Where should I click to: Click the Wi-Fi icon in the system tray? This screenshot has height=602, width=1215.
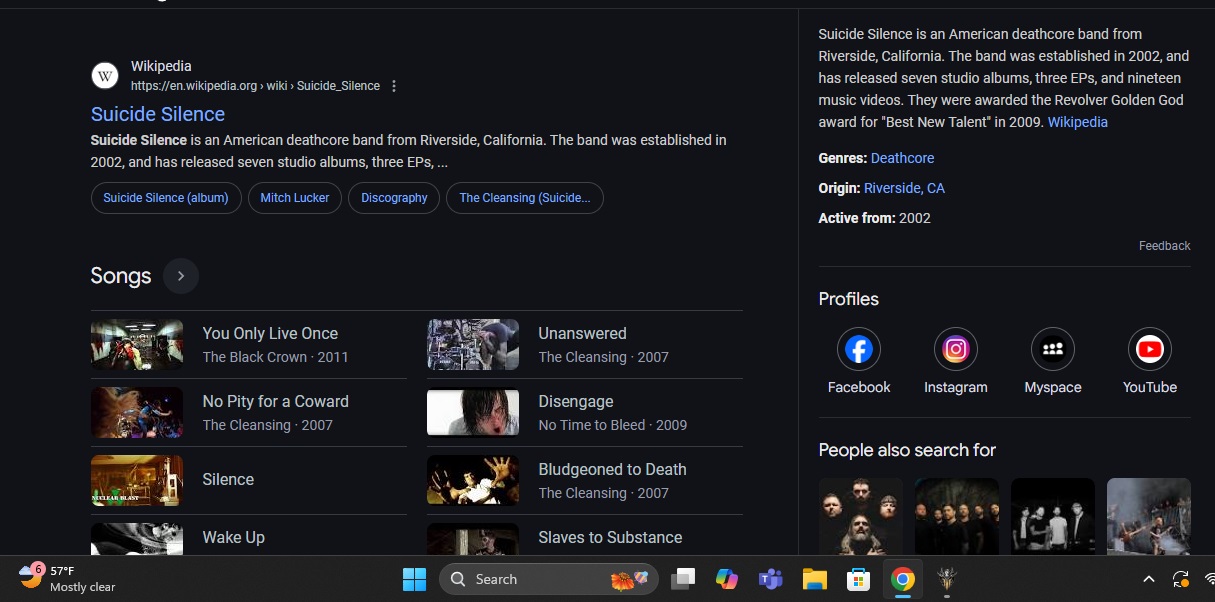(x=1209, y=579)
